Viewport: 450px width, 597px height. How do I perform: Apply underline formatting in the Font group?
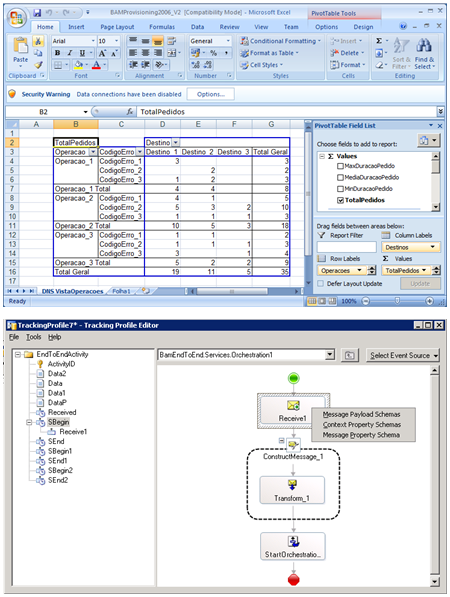tap(82, 53)
